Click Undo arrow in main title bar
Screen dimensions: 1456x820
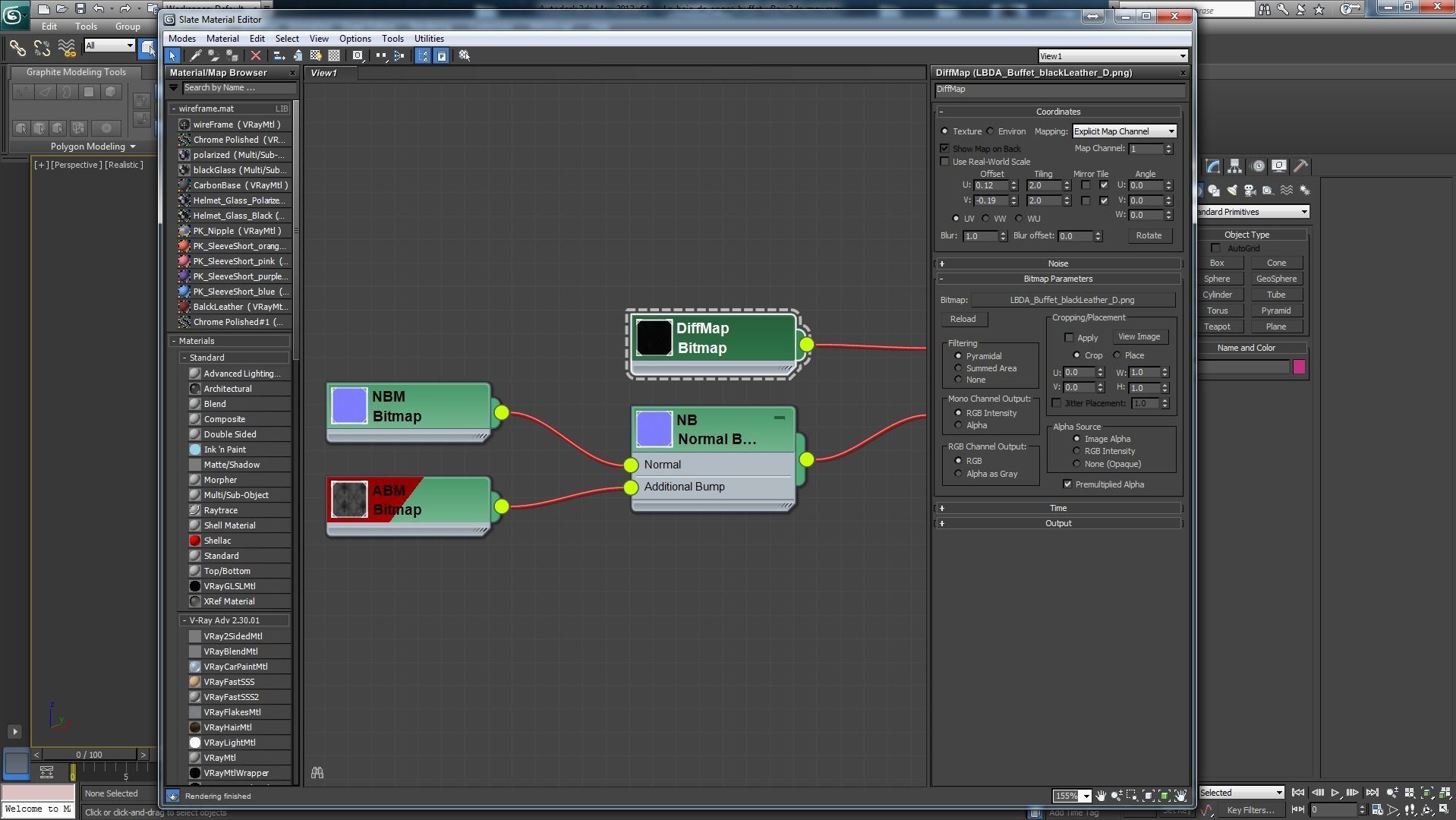click(99, 9)
